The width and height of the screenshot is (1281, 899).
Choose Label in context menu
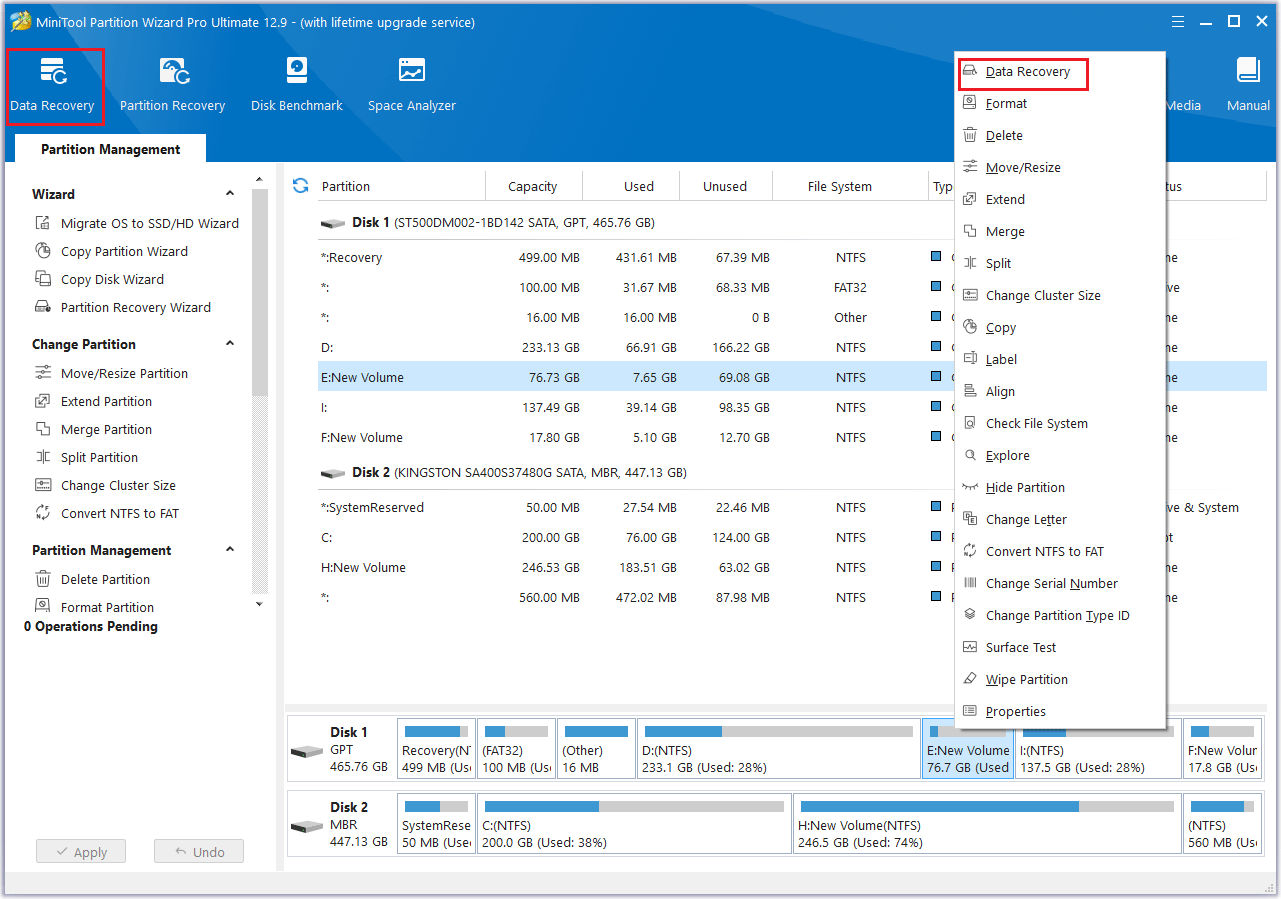point(1060,360)
